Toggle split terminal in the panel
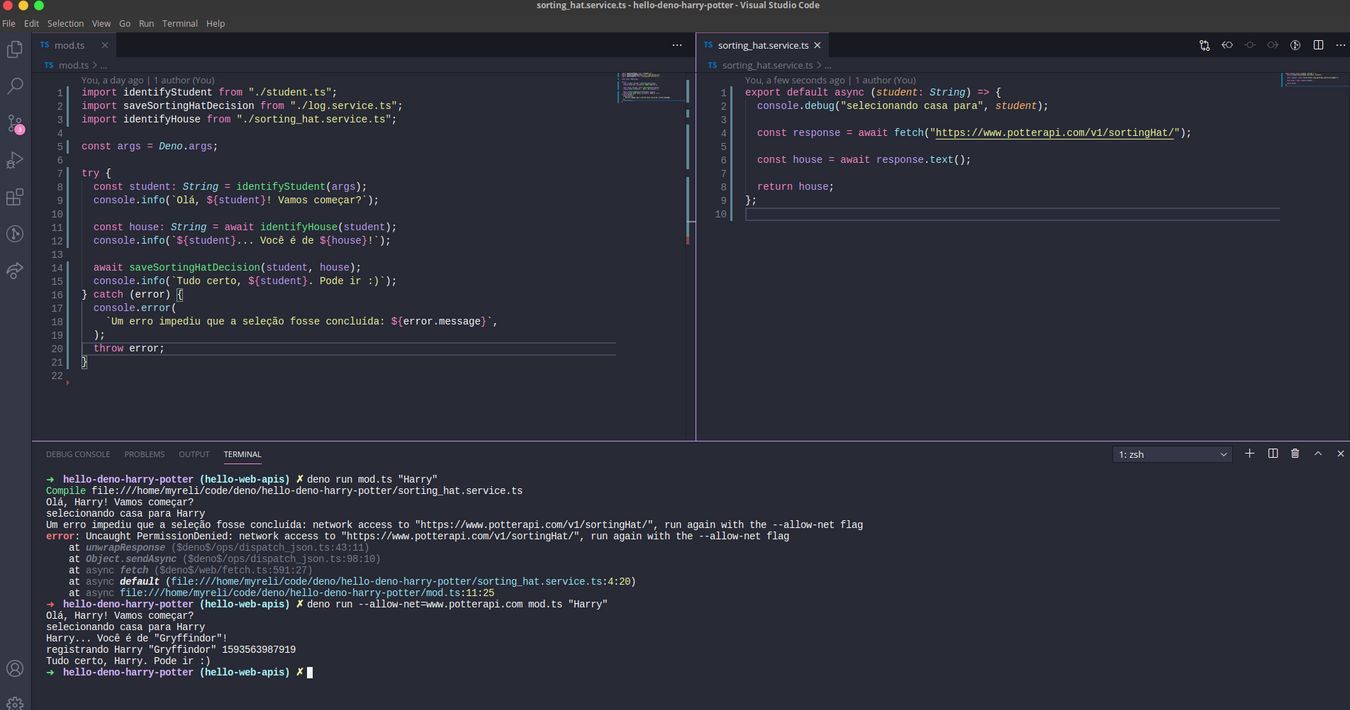Screen dimensions: 1350x710 (x=1273, y=454)
